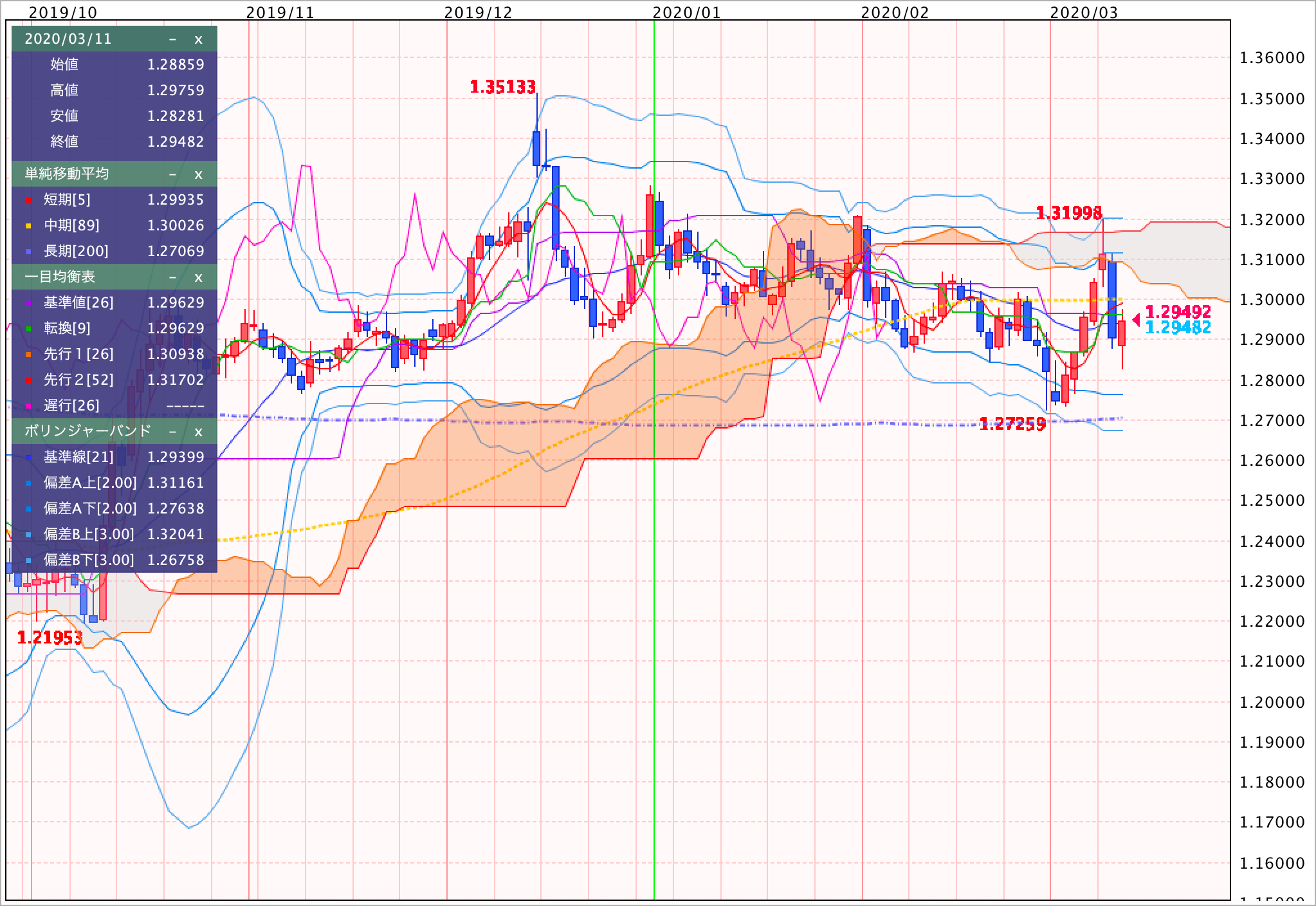The image size is (1316, 906).
Task: Click the purple 長期[200] color marker
Action: [28, 253]
